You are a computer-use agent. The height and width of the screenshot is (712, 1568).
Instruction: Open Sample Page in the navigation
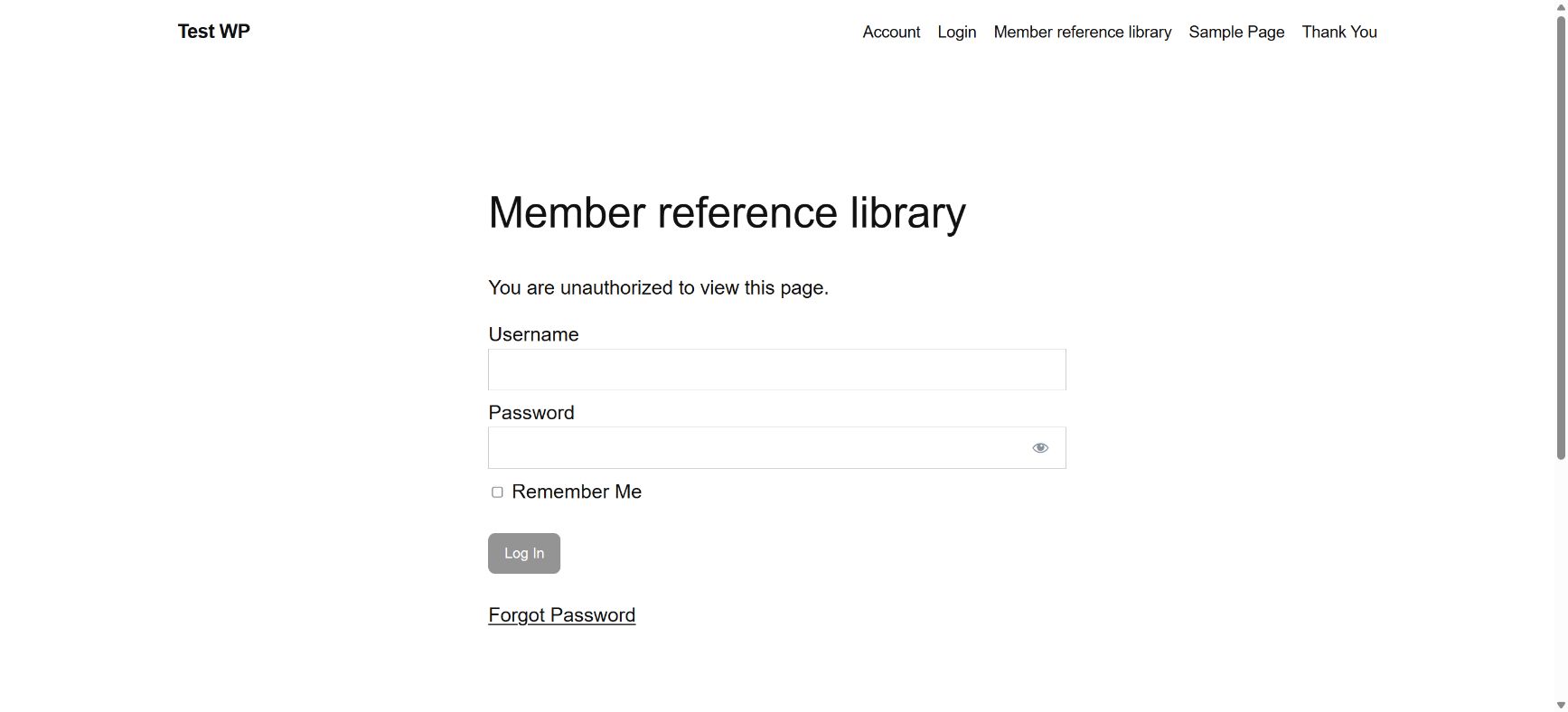1236,32
